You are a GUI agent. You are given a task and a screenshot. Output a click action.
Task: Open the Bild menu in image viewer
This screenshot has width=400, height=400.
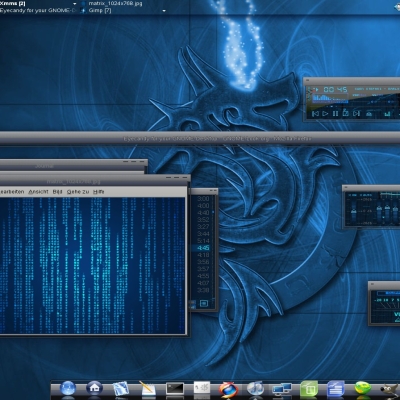tap(57, 192)
